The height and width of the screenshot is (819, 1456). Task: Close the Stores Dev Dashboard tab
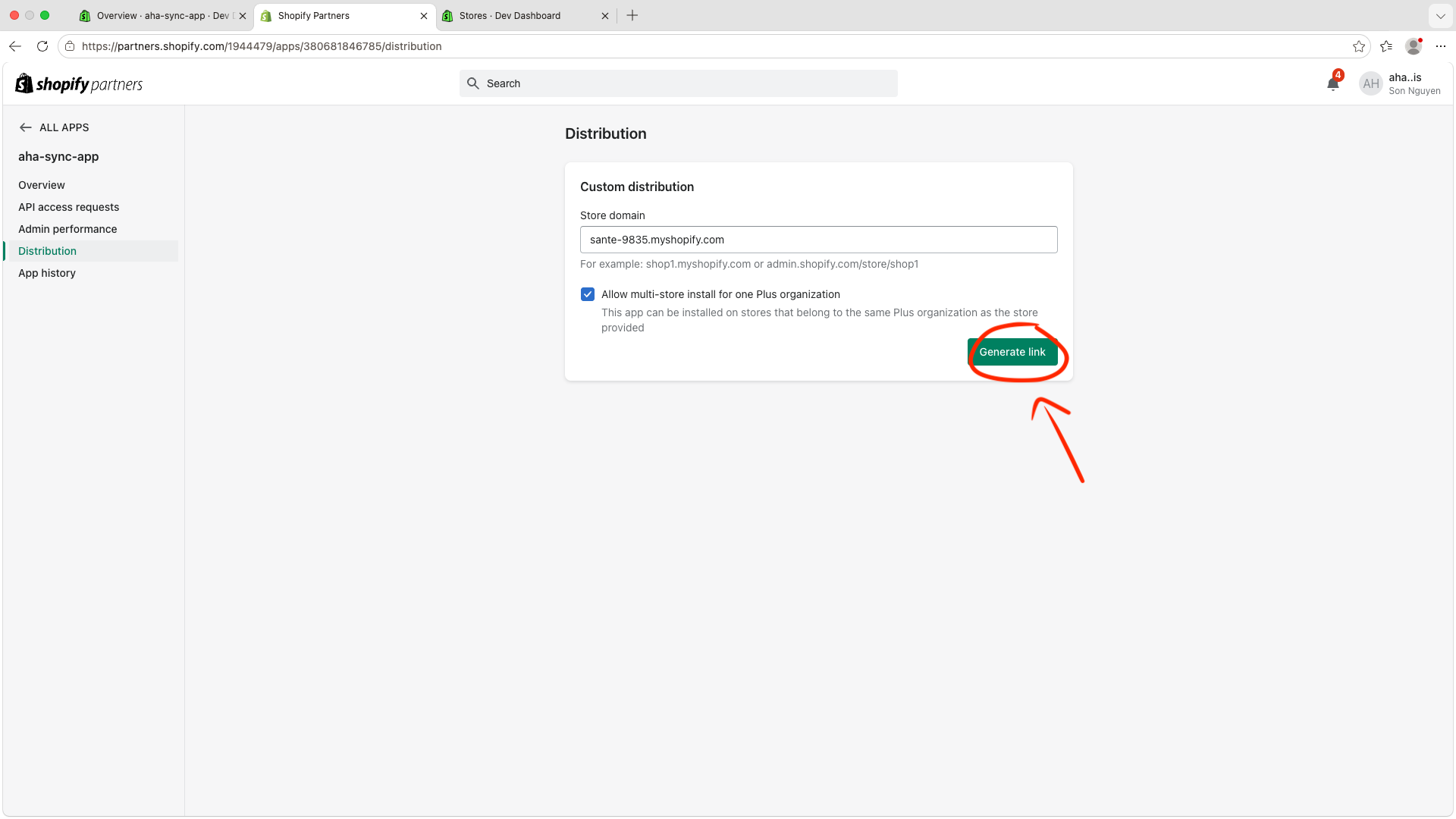pos(605,15)
